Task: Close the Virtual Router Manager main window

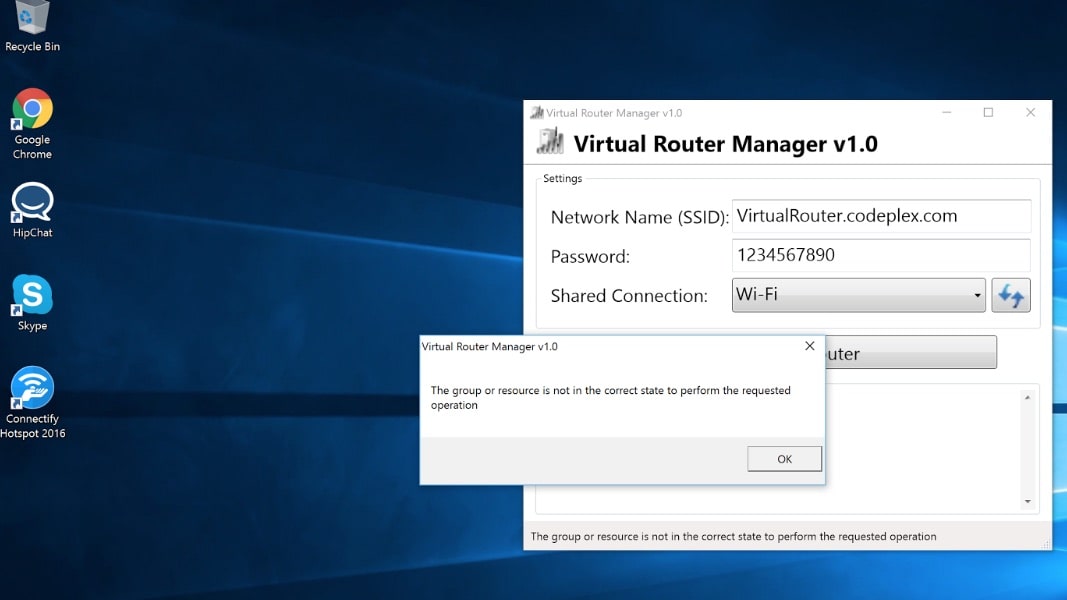Action: coord(1030,113)
